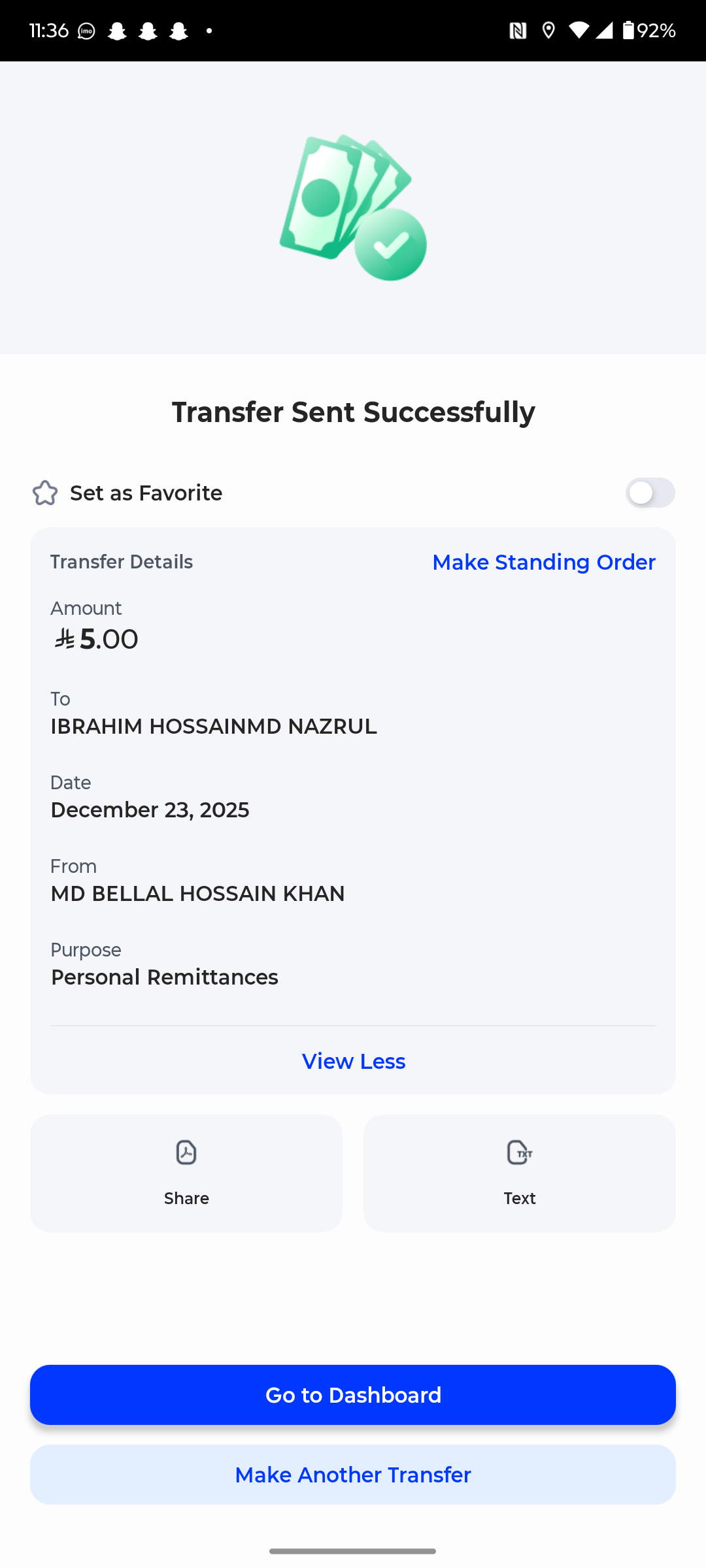Tap the money success checkmark illustration
This screenshot has height=1568, width=706.
353,208
